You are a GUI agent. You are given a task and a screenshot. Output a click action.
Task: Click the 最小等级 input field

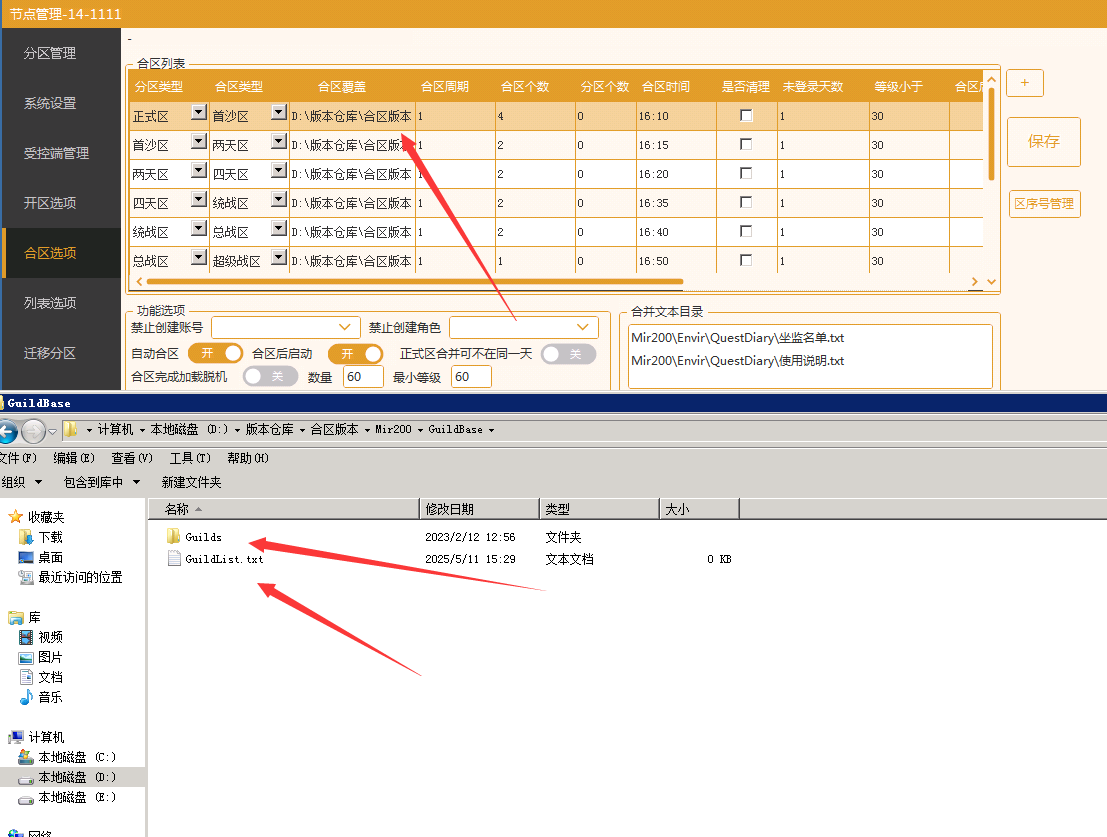pyautogui.click(x=471, y=377)
